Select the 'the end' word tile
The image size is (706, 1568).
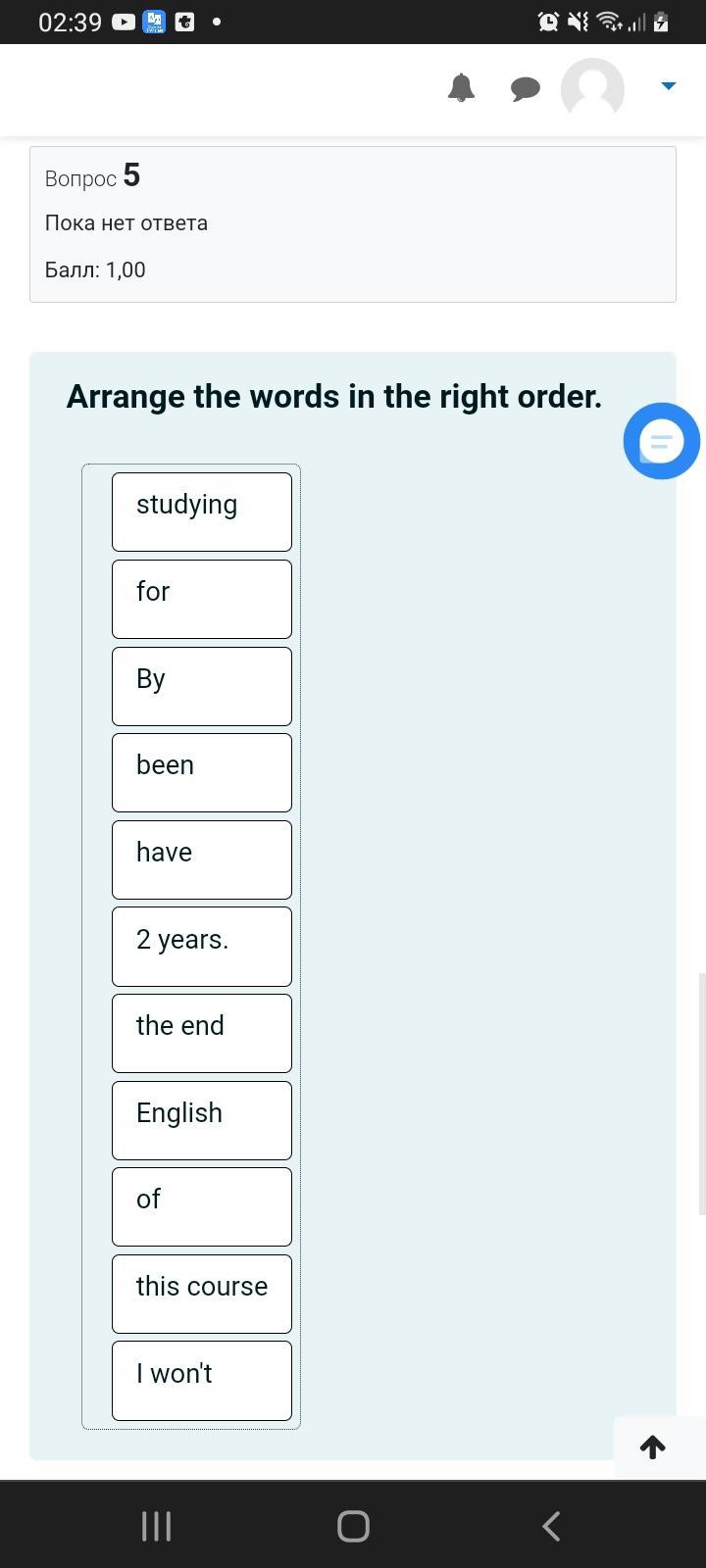pos(202,1033)
